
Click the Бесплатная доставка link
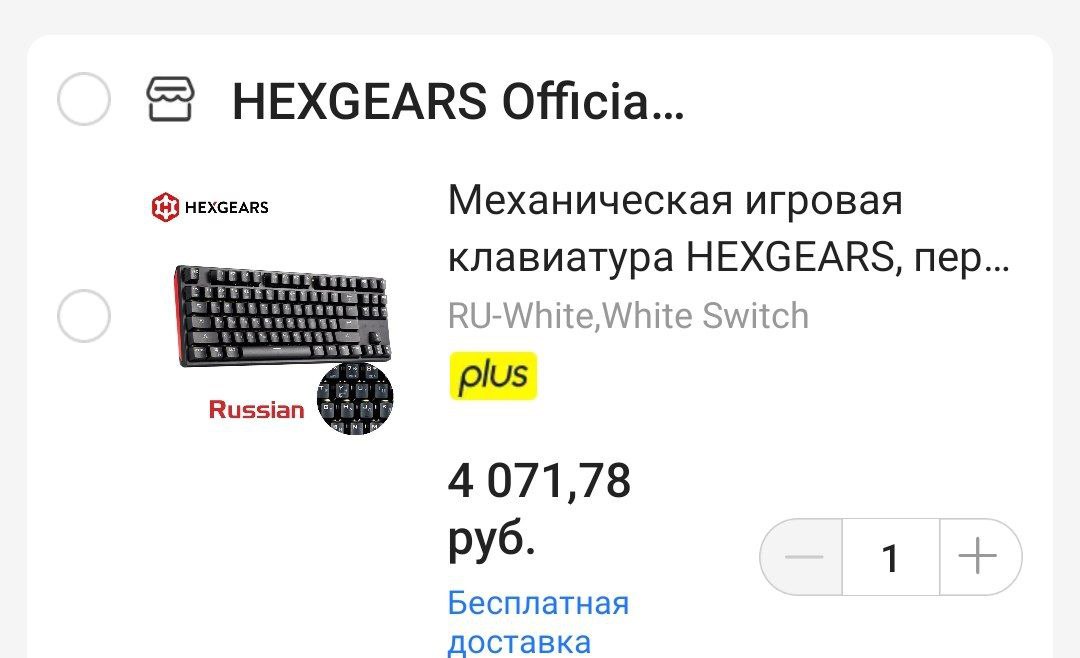pyautogui.click(x=539, y=622)
